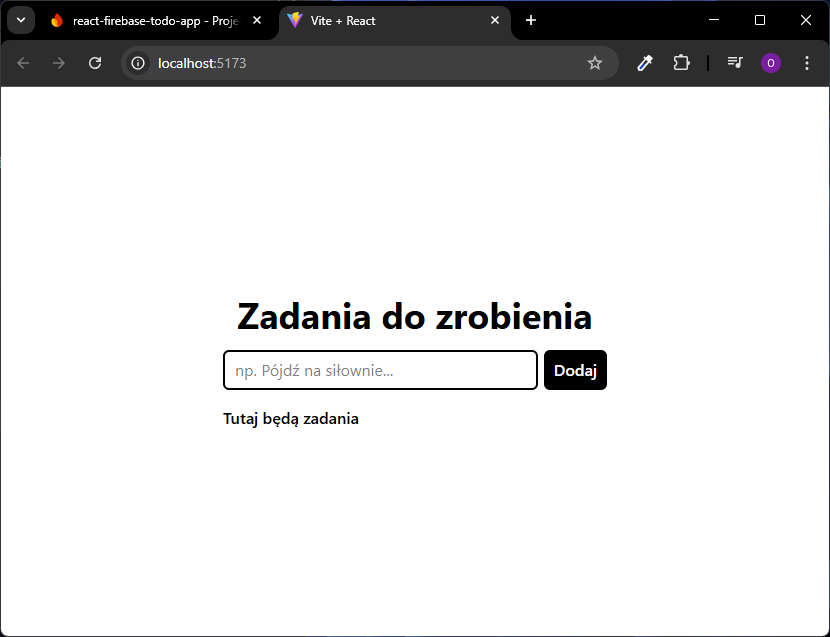Go back to the previous page
Image resolution: width=830 pixels, height=637 pixels.
23,64
